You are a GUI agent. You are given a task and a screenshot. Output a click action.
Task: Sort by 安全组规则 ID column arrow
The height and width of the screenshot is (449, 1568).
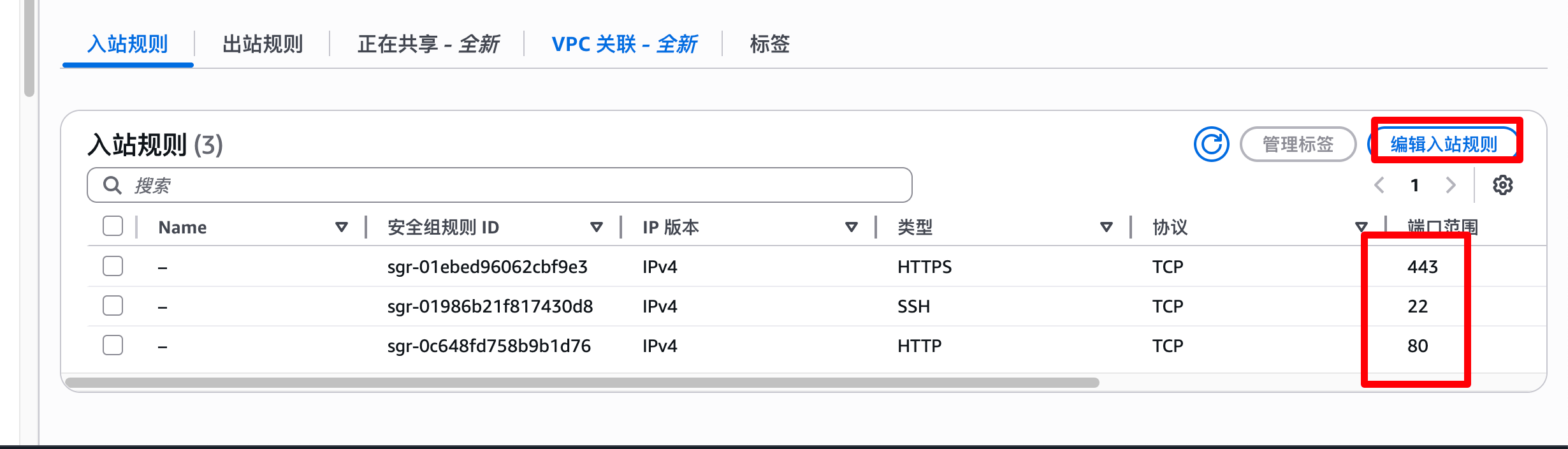[597, 227]
